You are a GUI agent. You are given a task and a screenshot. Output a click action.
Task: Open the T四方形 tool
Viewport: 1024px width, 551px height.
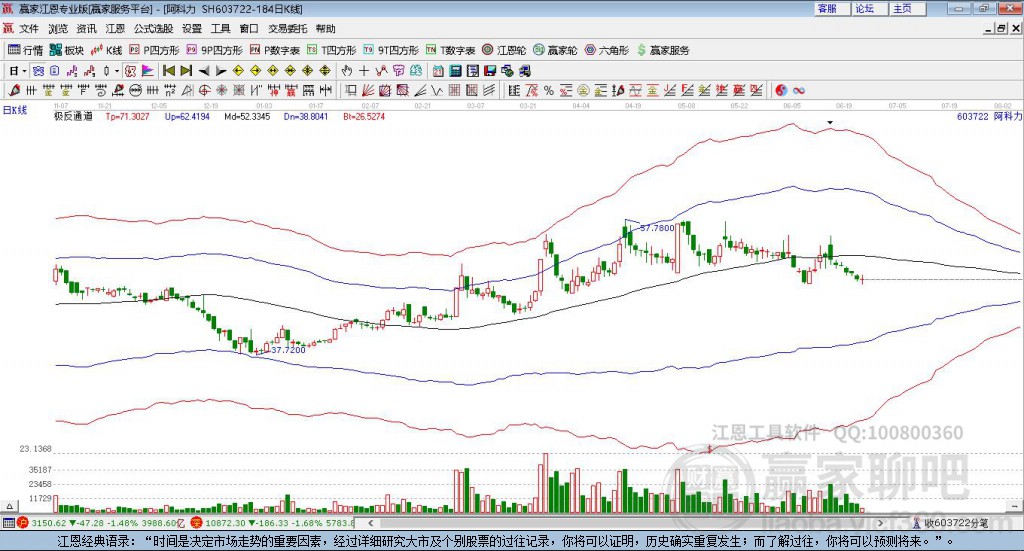pyautogui.click(x=331, y=50)
